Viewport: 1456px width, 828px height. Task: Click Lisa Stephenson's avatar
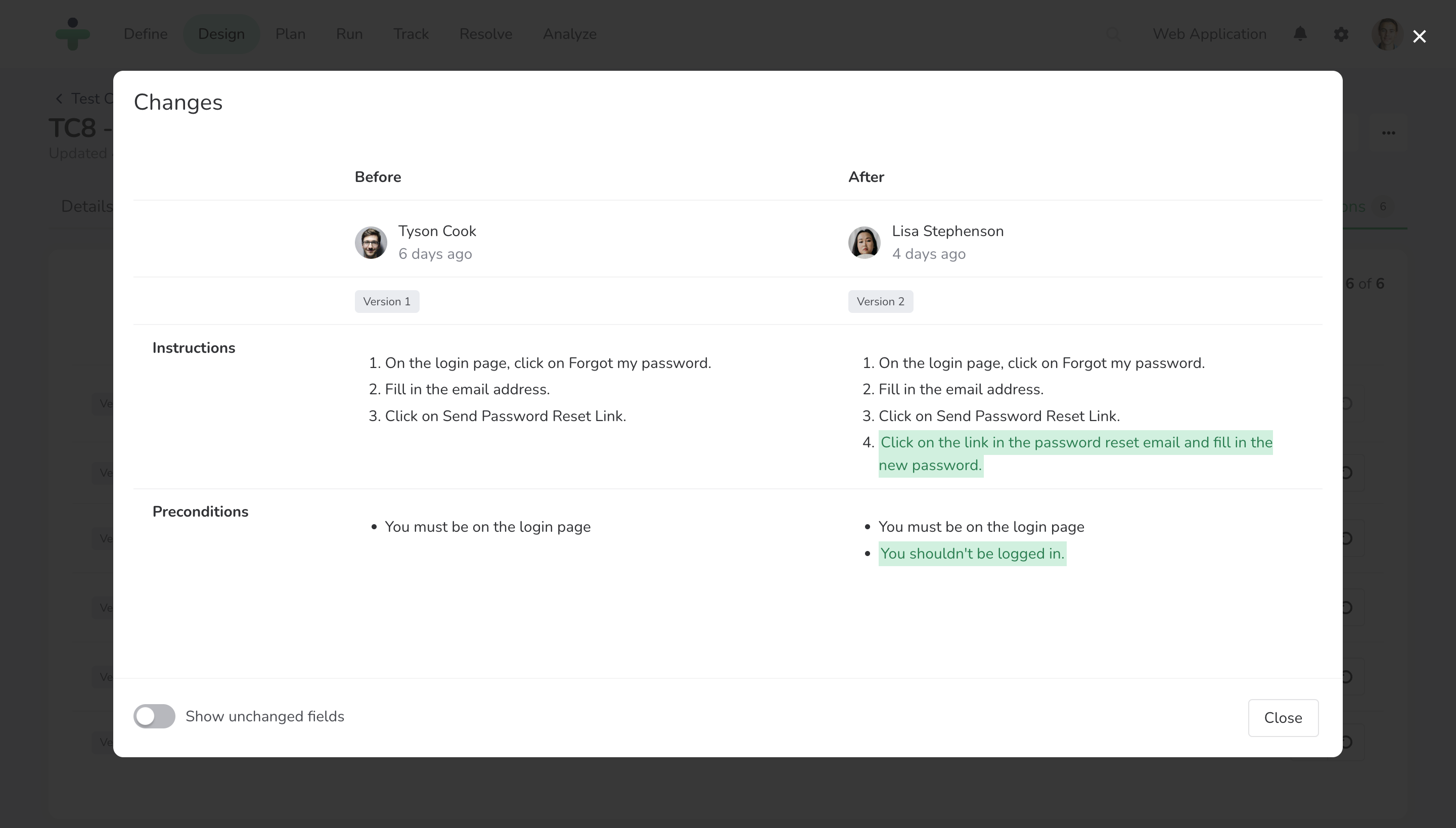click(864, 243)
